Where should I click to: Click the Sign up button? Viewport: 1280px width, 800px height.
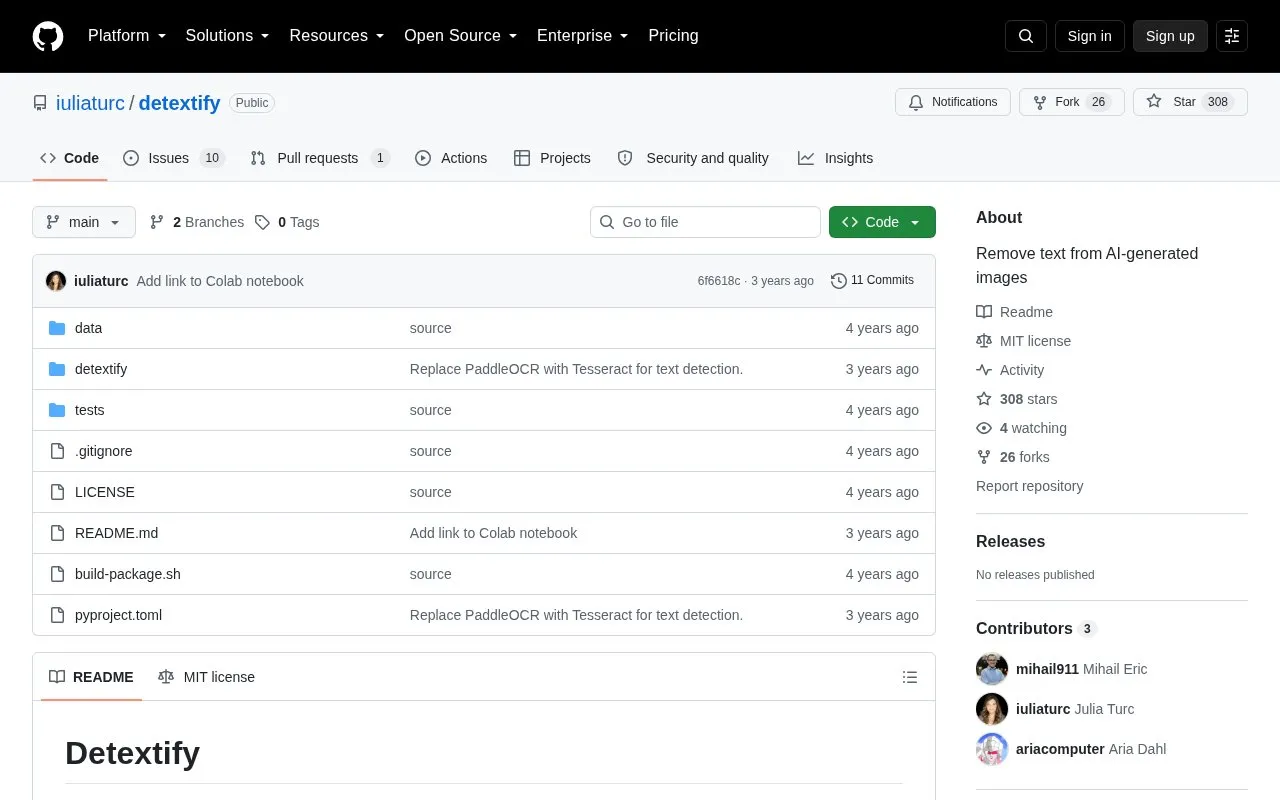pos(1170,36)
